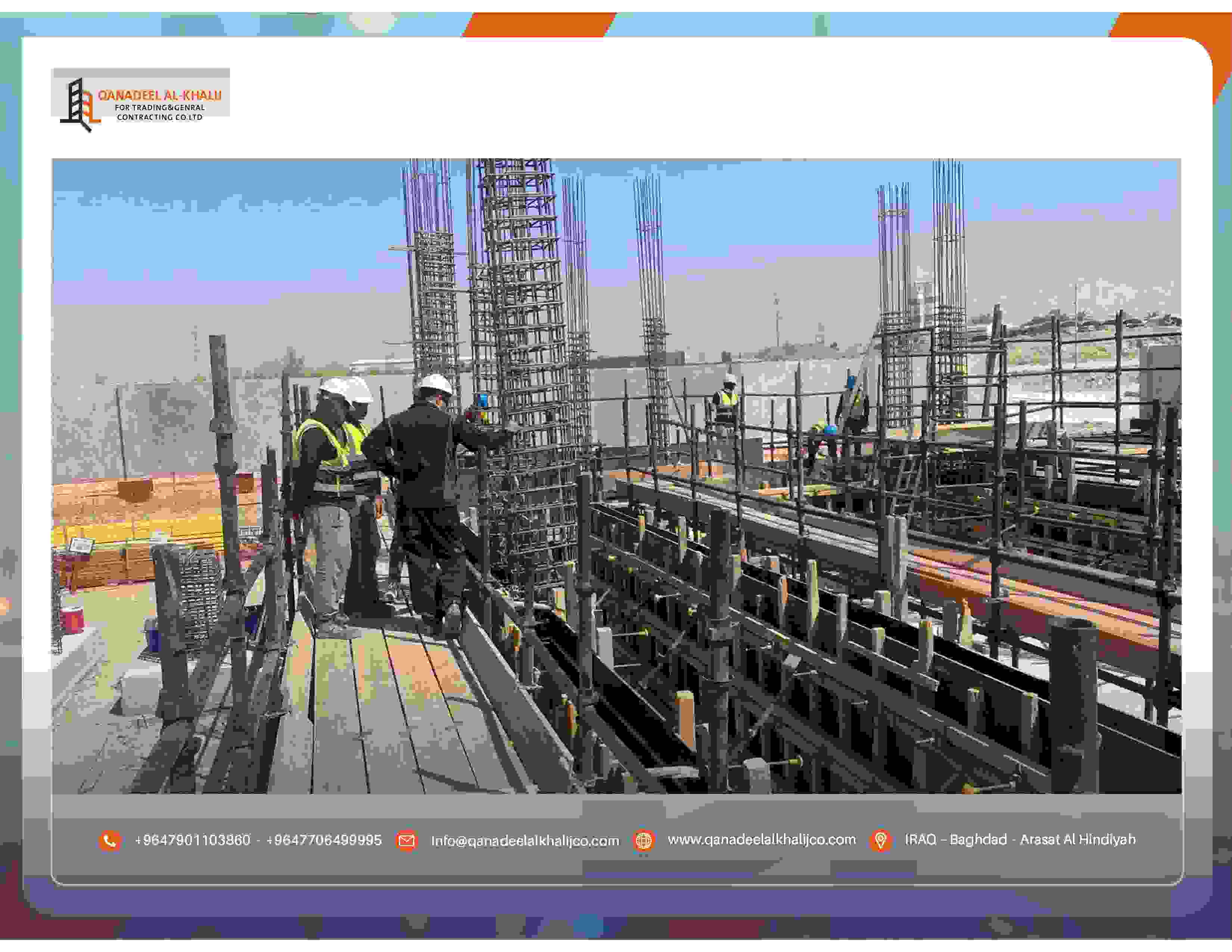Click phone number +9647901103860

click(192, 840)
